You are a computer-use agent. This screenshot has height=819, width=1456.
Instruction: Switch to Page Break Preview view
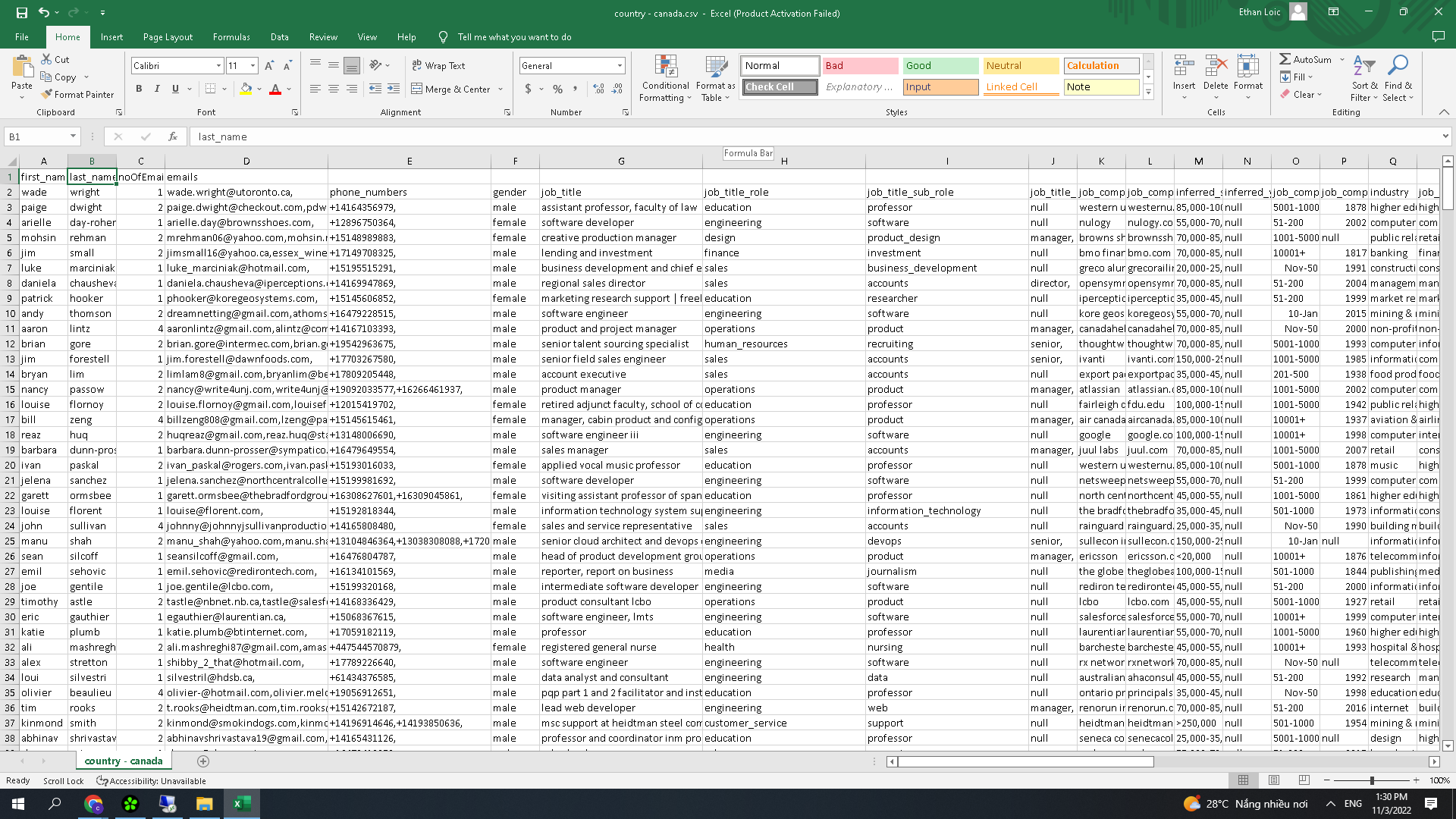(1304, 780)
